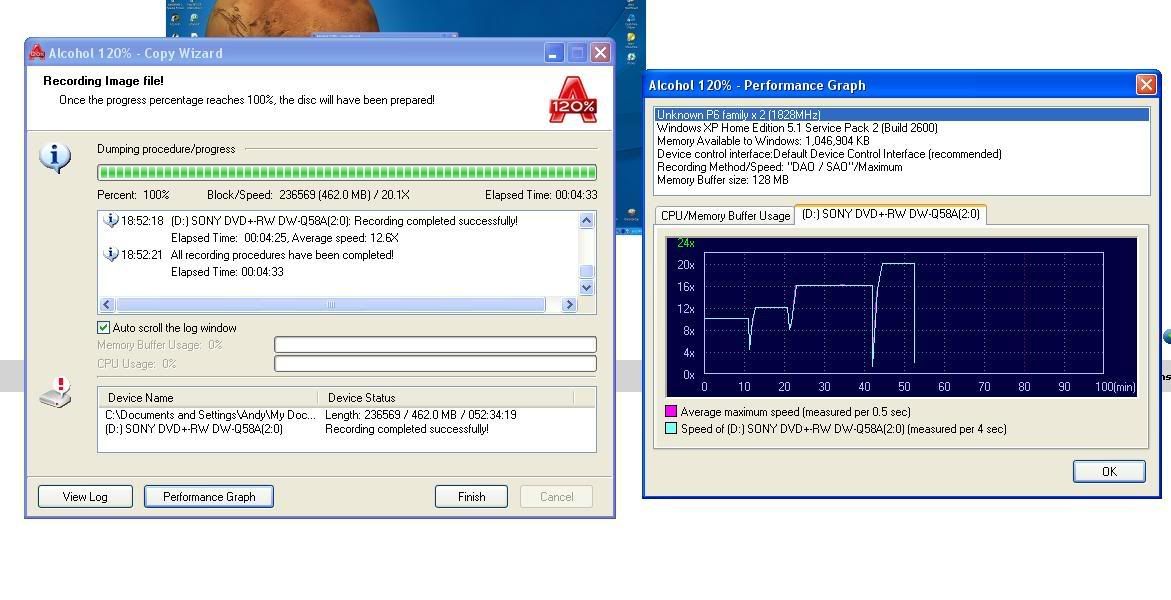The image size is (1171, 600).
Task: Close the Performance Graph window
Action: click(1146, 84)
